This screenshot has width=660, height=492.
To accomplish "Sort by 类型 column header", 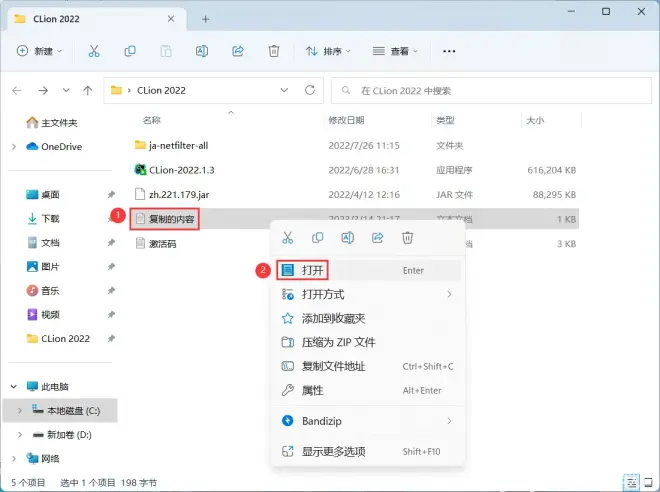I will click(445, 120).
